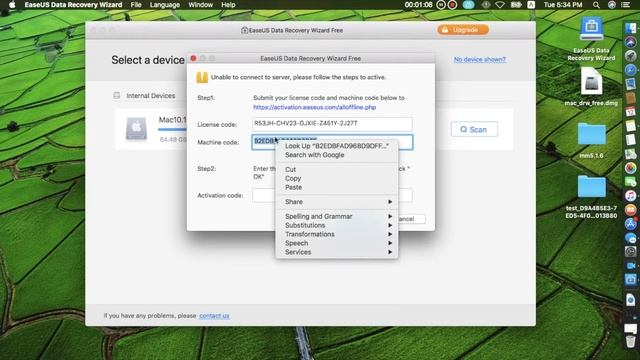Image resolution: width=640 pixels, height=360 pixels.
Task: Open Maps from the Dock
Action: point(631,153)
